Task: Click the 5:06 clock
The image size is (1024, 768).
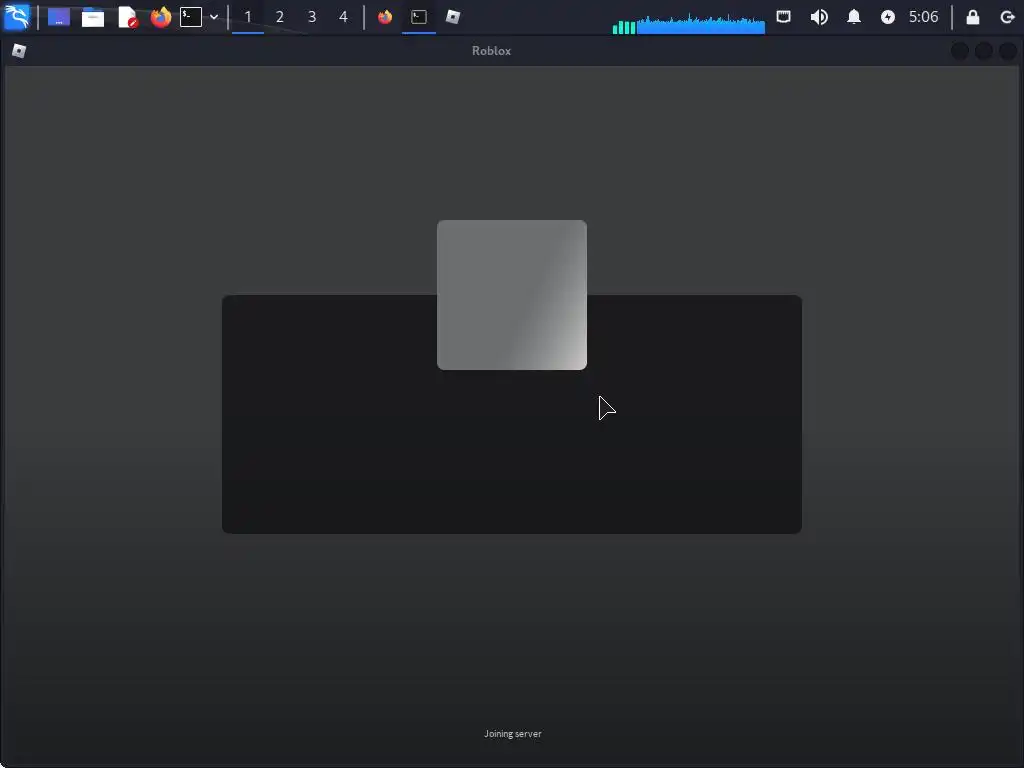Action: pyautogui.click(x=923, y=17)
